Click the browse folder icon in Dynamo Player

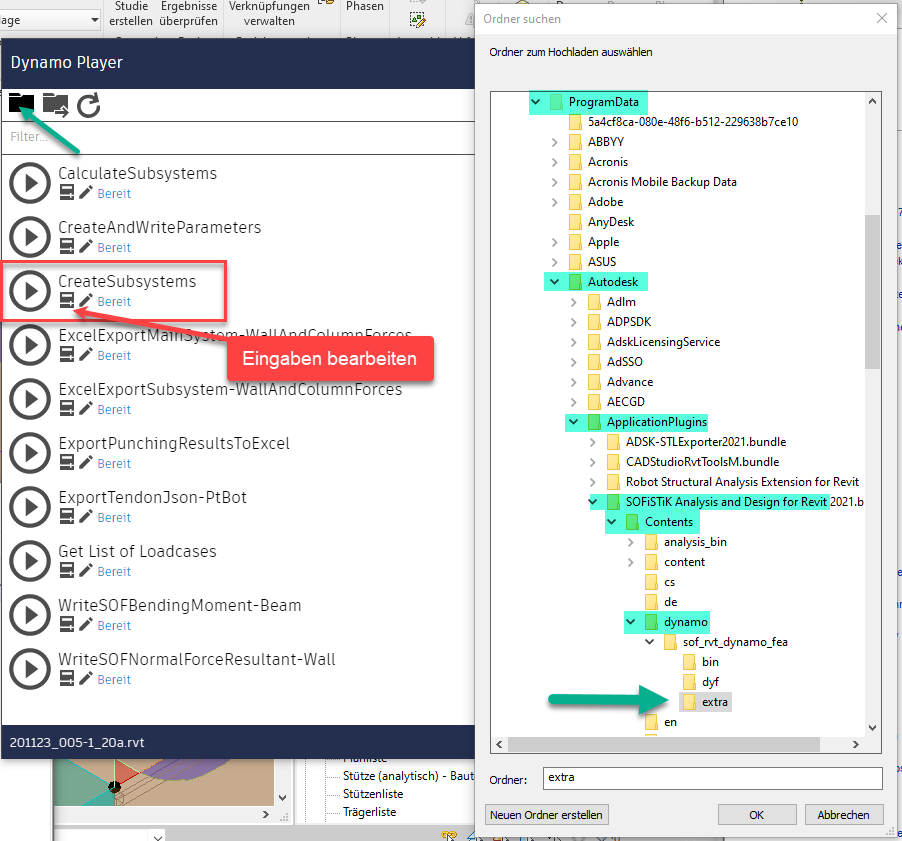(x=21, y=103)
